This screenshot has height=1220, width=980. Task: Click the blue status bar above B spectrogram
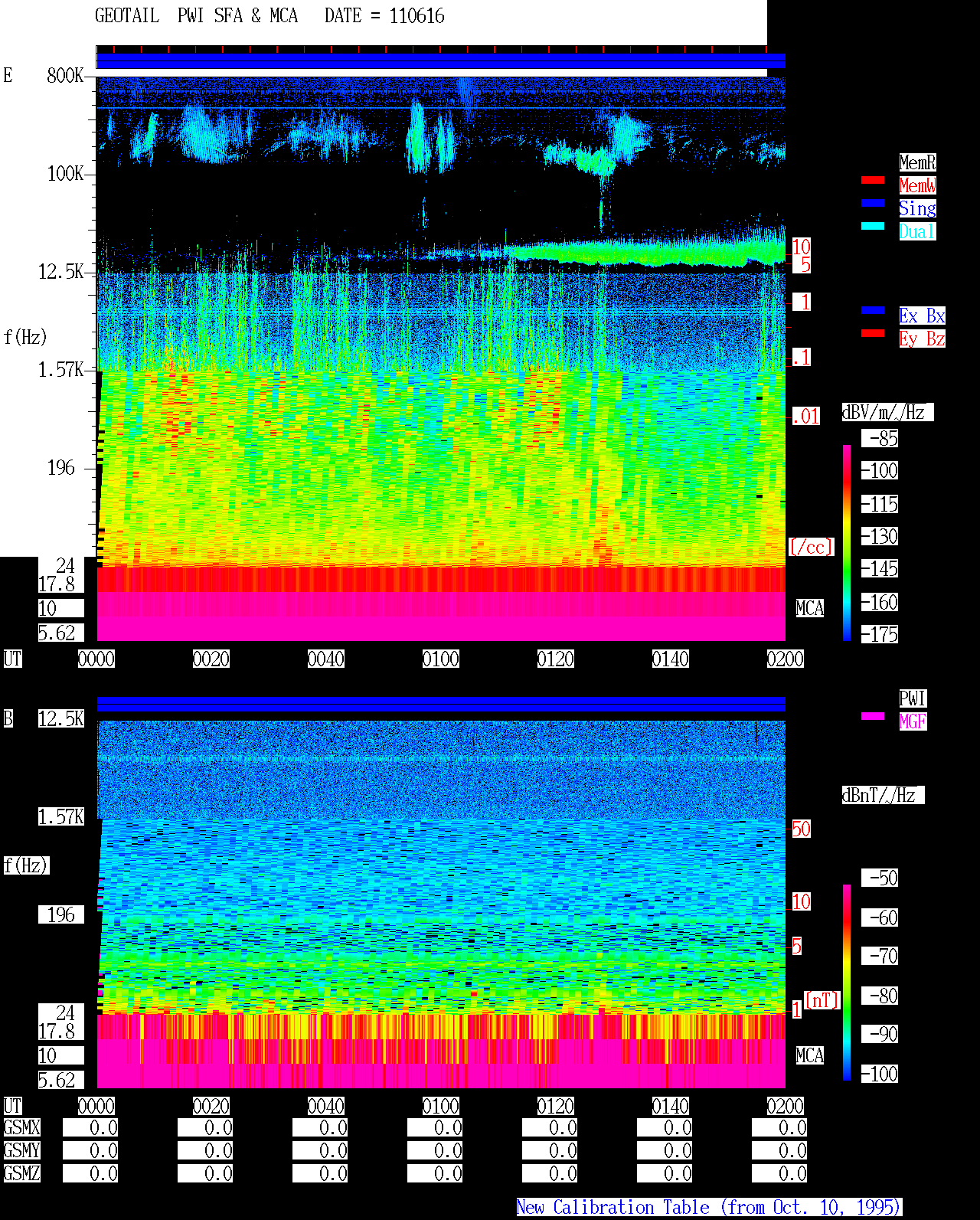(441, 704)
